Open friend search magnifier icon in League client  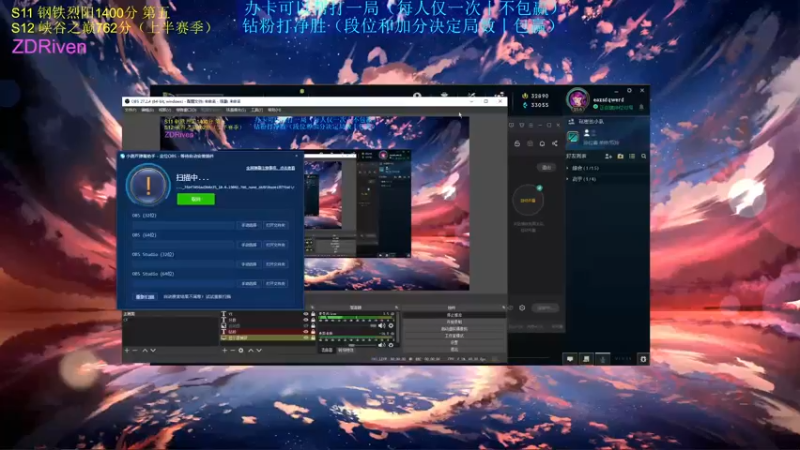643,156
